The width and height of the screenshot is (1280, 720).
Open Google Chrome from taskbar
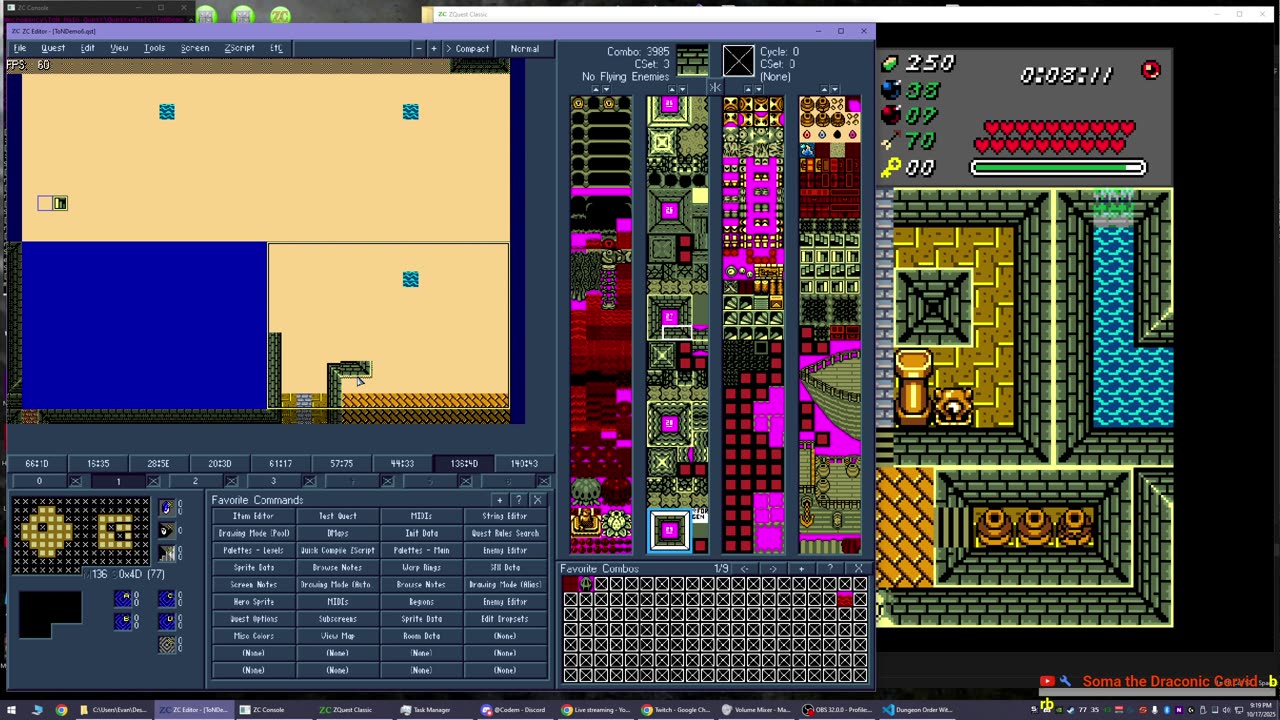pos(61,710)
